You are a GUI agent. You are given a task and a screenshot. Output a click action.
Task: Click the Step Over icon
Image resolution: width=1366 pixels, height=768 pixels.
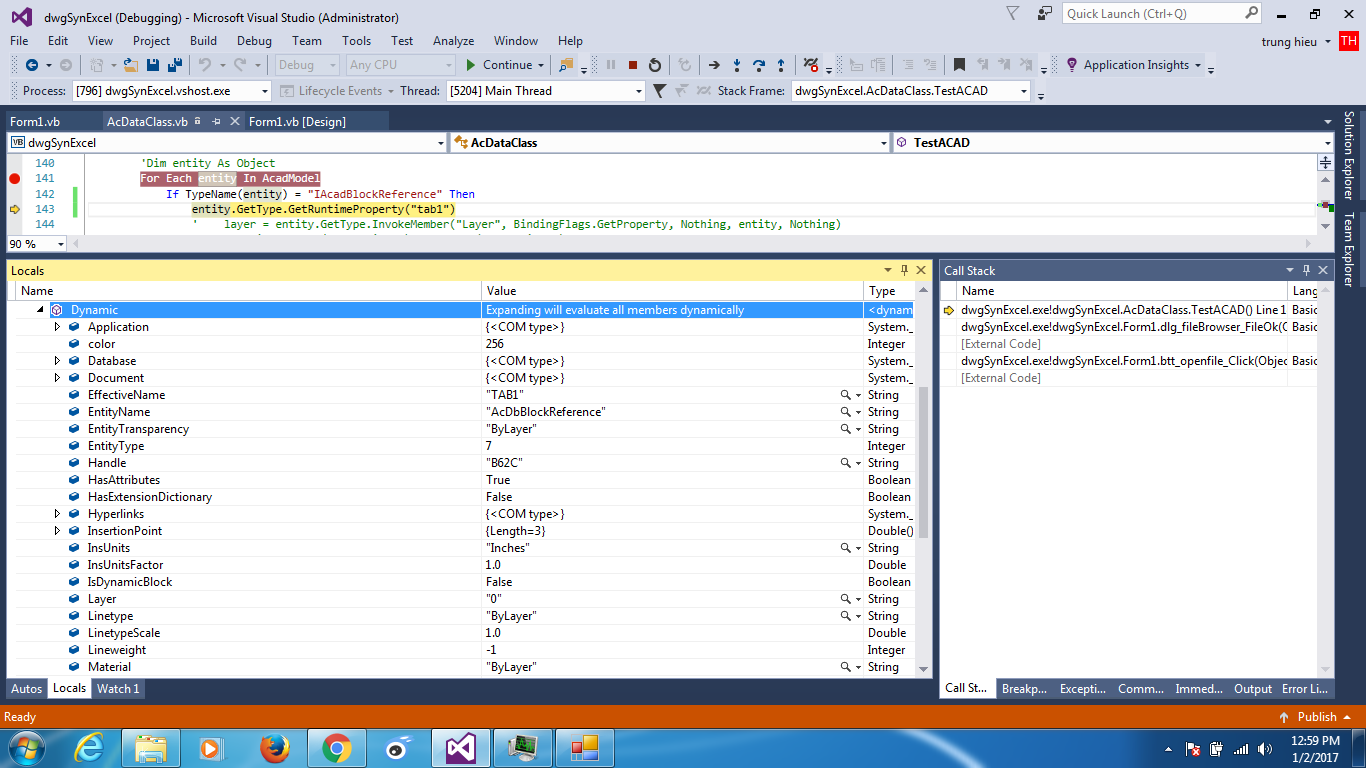(x=759, y=65)
